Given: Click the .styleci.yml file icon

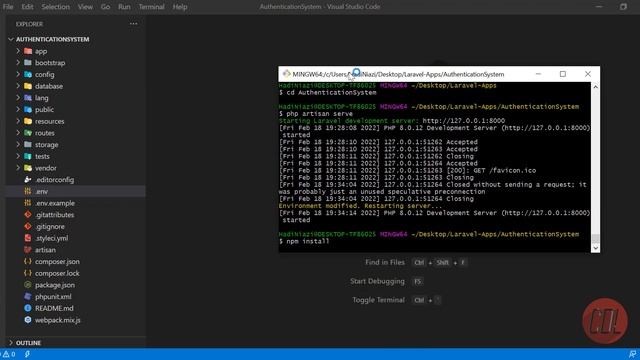Looking at the screenshot, I should pos(28,238).
